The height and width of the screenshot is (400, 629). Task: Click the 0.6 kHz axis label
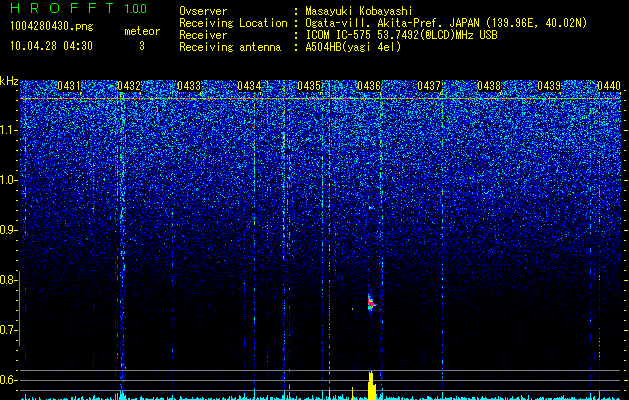pos(8,380)
